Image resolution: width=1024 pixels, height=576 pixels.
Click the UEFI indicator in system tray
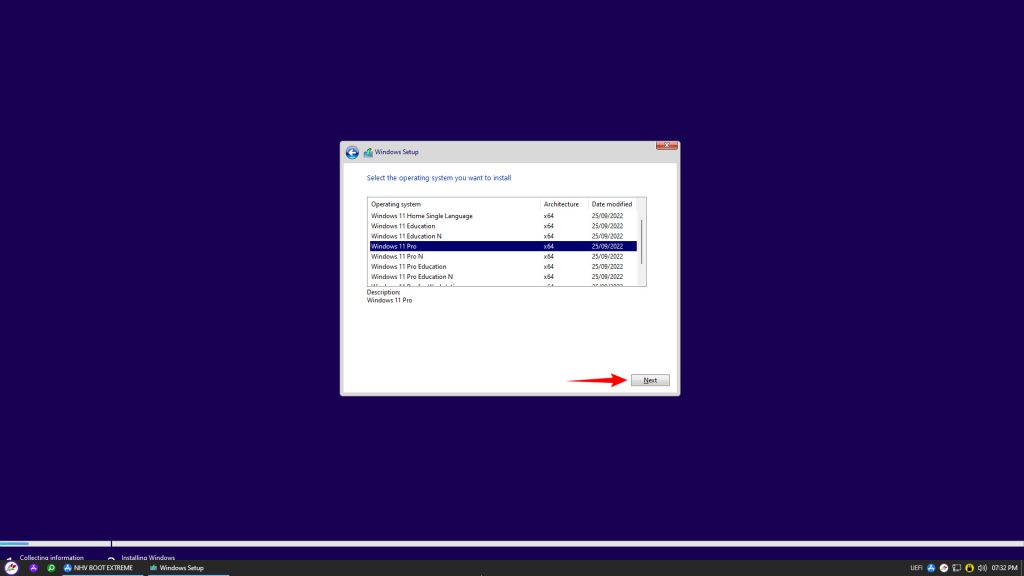click(916, 568)
